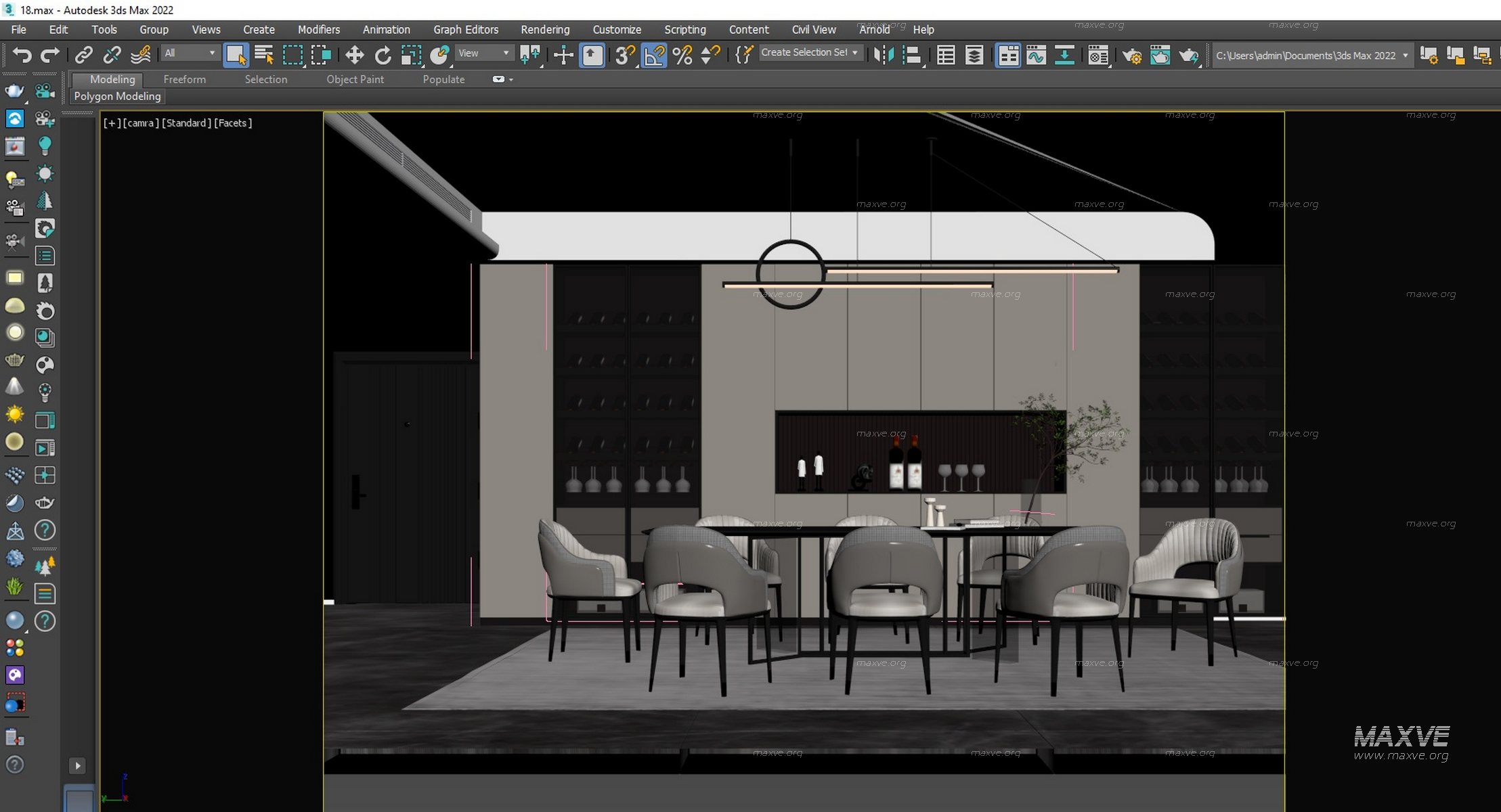Viewport: 1501px width, 812px height.
Task: Open the Curve Editor
Action: [1036, 55]
